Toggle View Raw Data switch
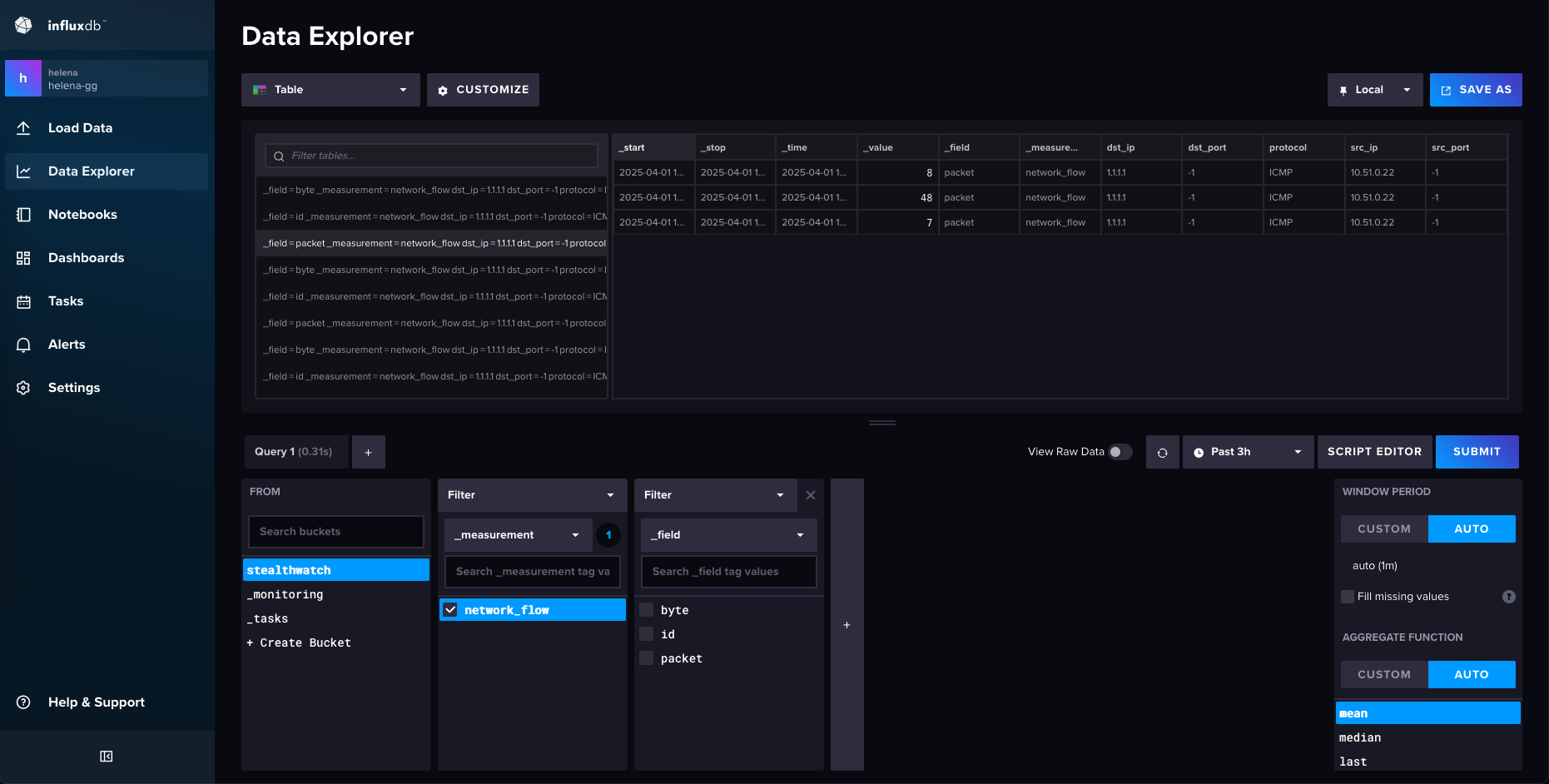This screenshot has height=784, width=1549. coord(1120,452)
